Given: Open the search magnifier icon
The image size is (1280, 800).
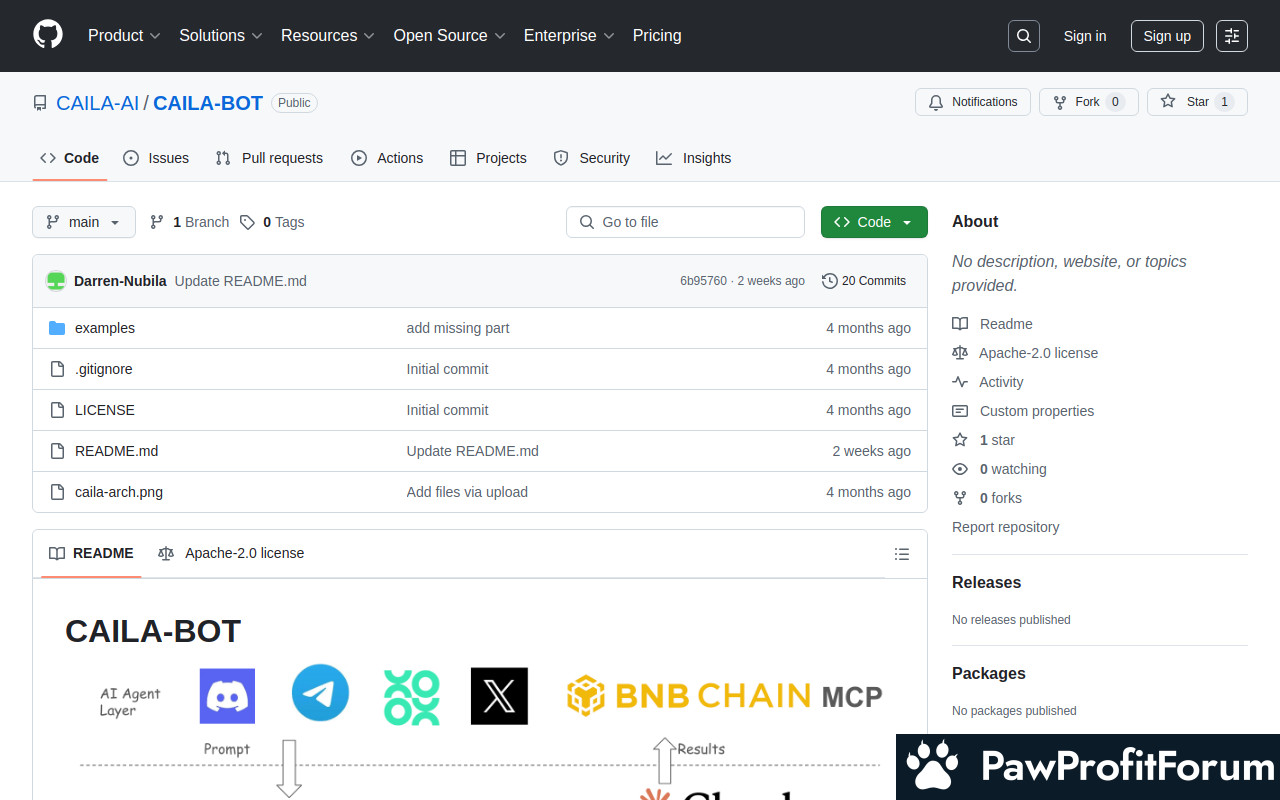Looking at the screenshot, I should [x=1024, y=36].
